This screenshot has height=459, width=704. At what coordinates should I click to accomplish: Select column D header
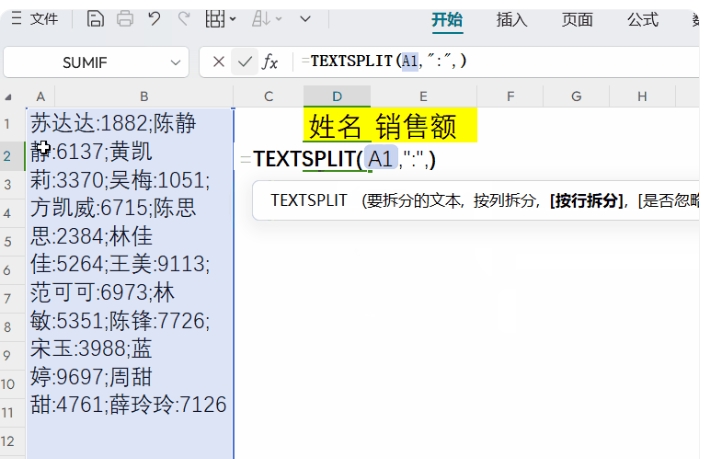pyautogui.click(x=337, y=96)
